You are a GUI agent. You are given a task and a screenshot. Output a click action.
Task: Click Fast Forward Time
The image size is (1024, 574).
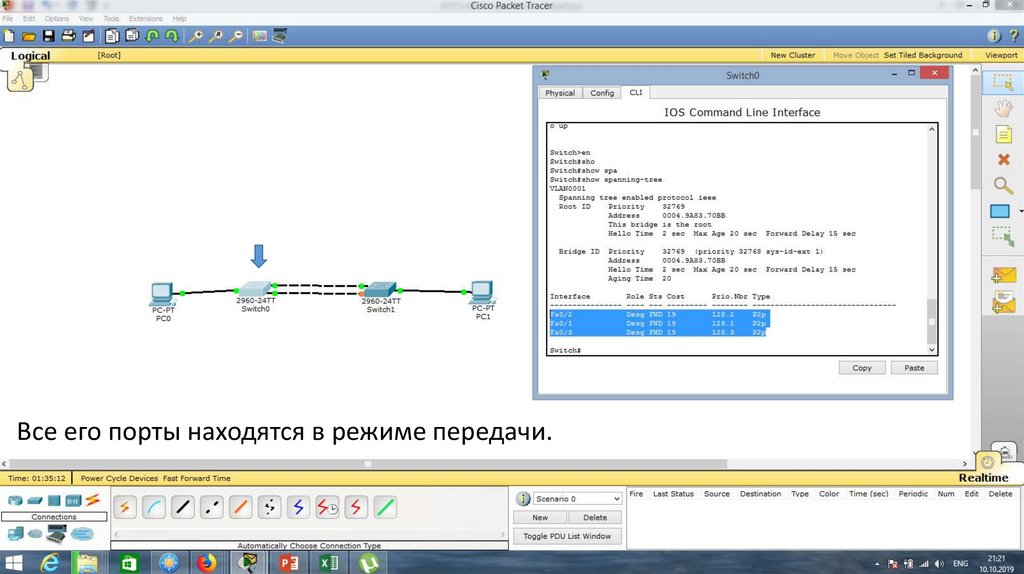pos(197,478)
